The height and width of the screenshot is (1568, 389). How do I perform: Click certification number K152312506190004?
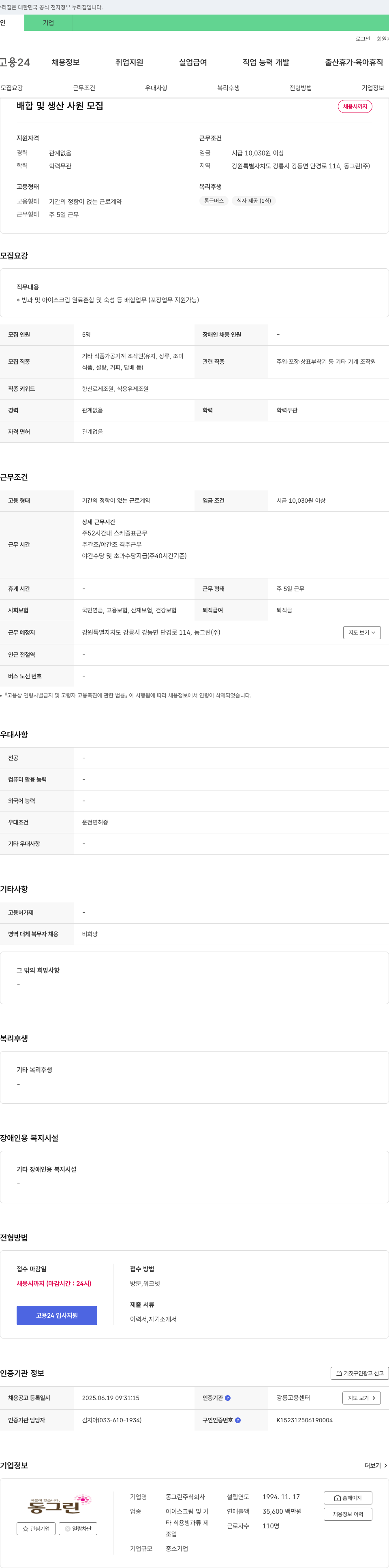coord(304,1420)
